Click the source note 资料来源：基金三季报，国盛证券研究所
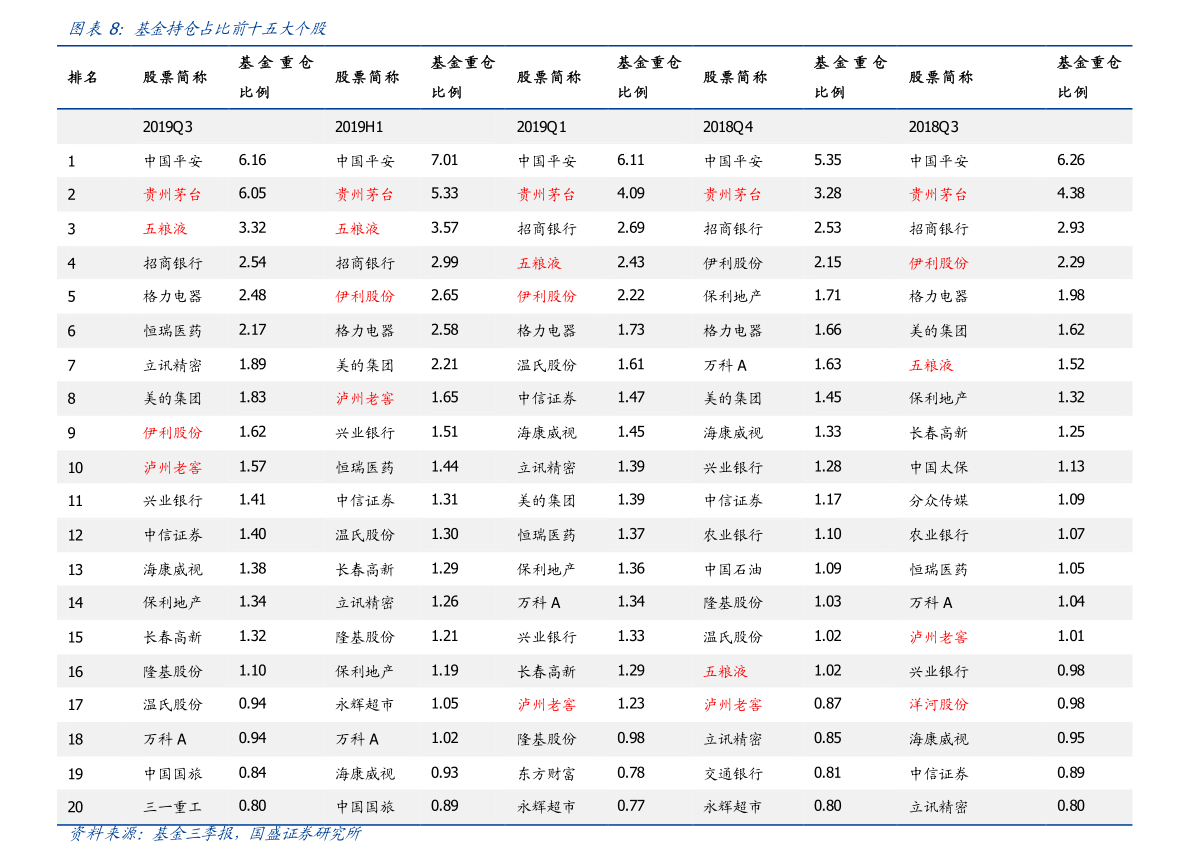1191x863 pixels. coord(215,833)
